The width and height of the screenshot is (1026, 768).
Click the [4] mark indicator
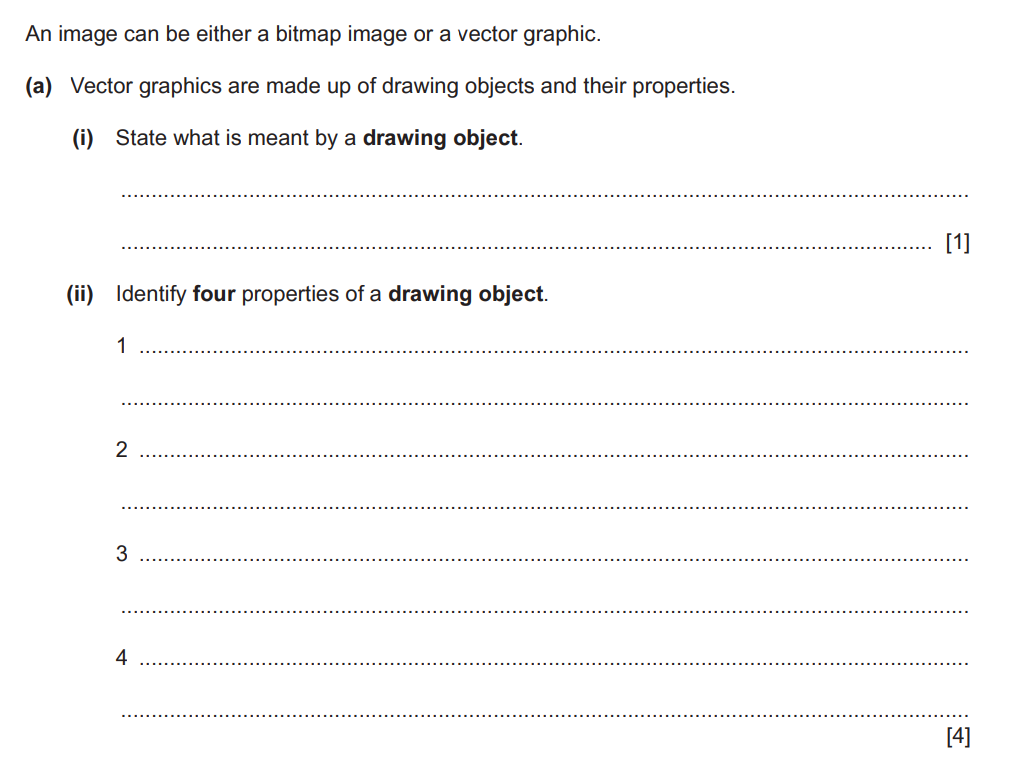957,737
